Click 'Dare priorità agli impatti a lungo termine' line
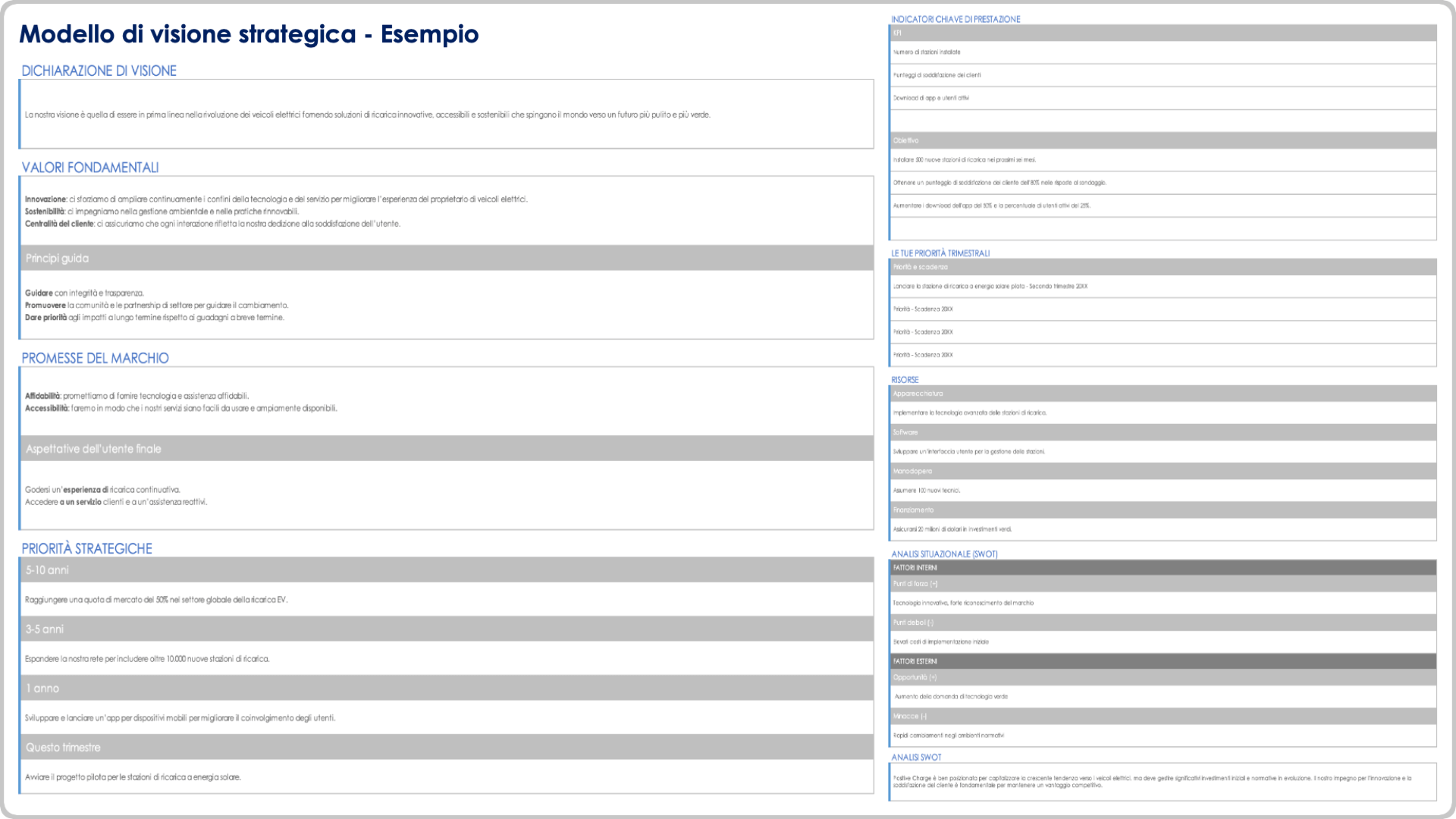Screen dimensions: 1456x819 (155, 318)
